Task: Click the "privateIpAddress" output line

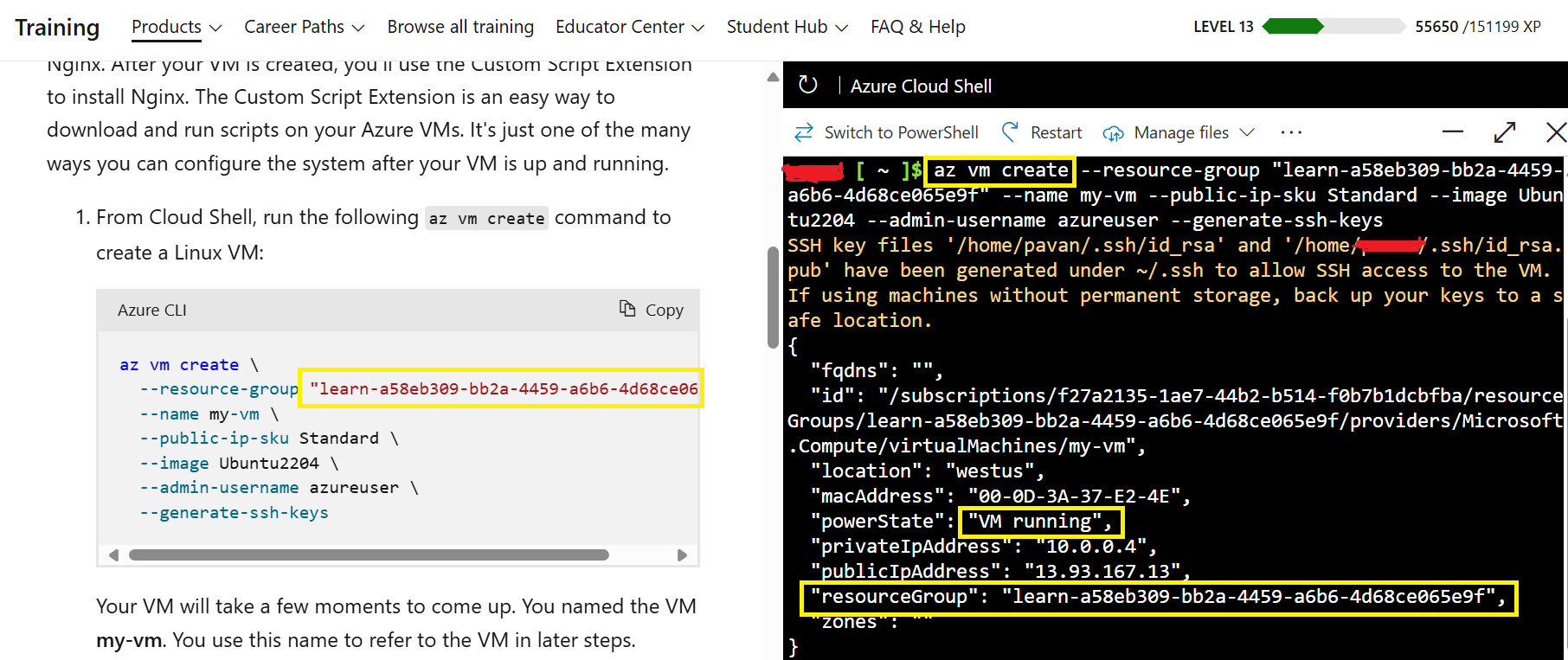Action: [983, 547]
